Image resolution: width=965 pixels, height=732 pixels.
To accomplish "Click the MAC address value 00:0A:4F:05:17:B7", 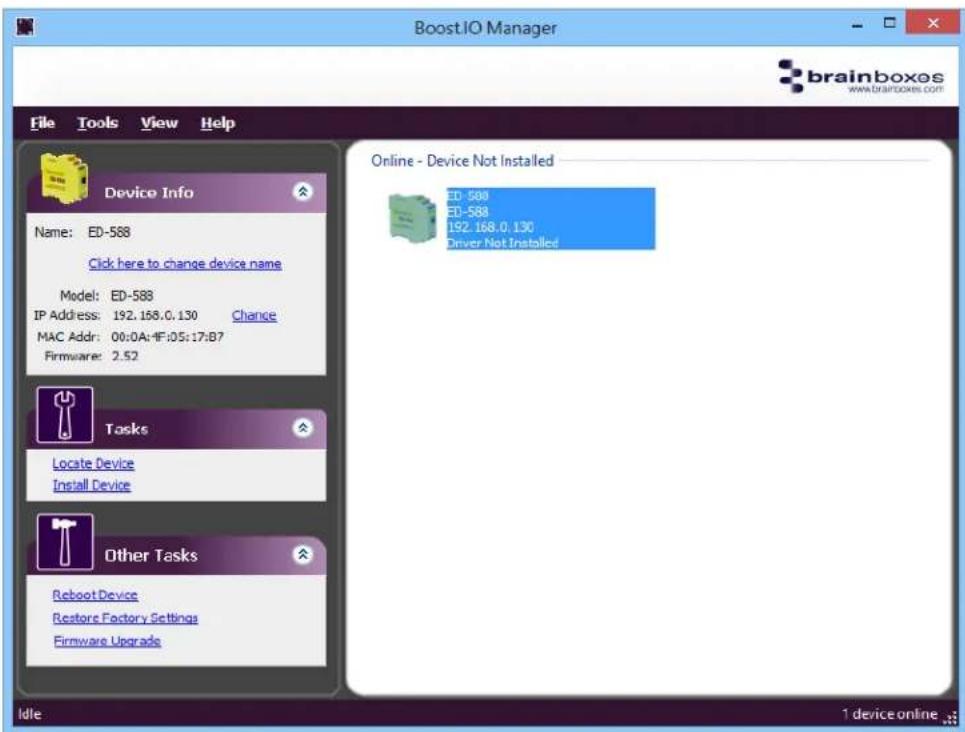I will (167, 337).
